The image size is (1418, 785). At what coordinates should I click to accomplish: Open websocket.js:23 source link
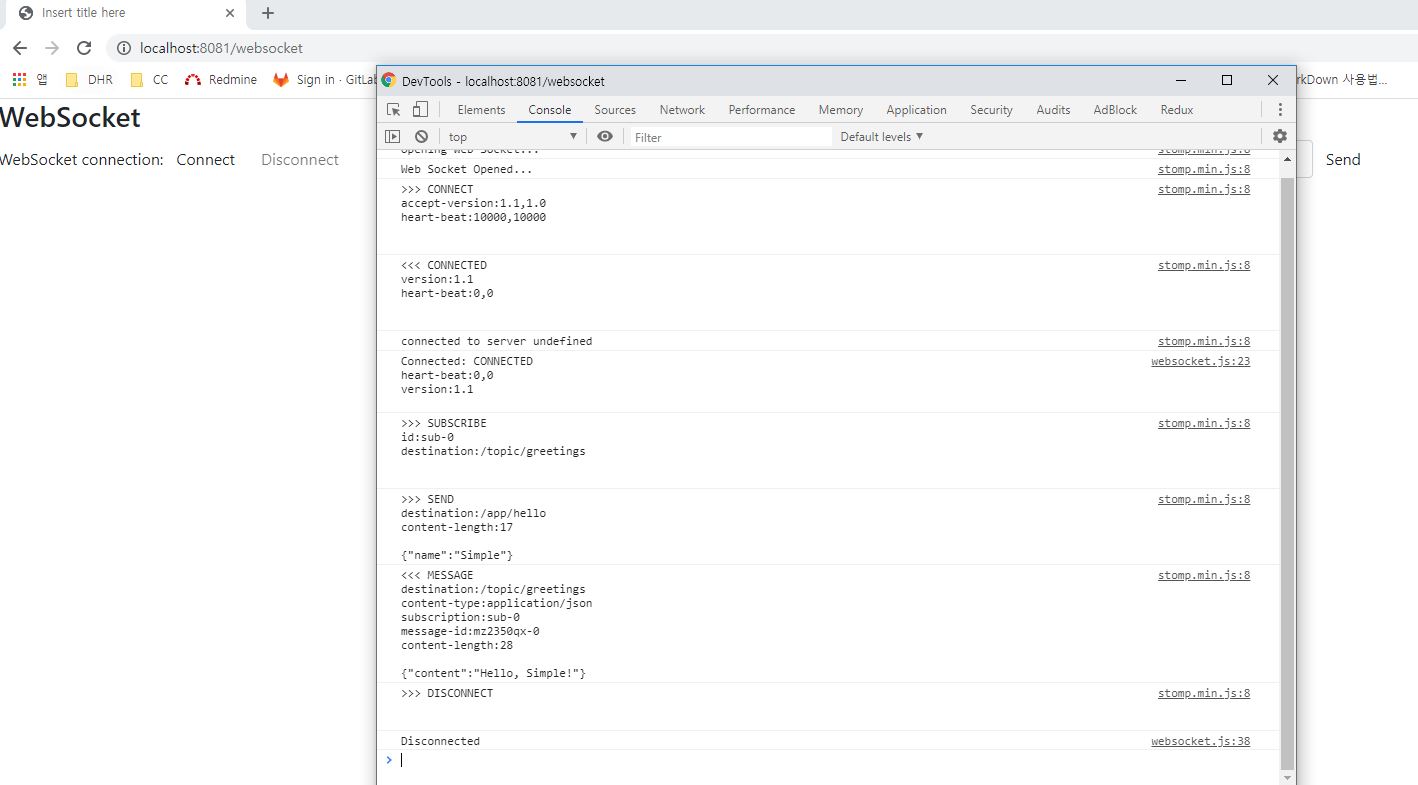click(x=1200, y=361)
